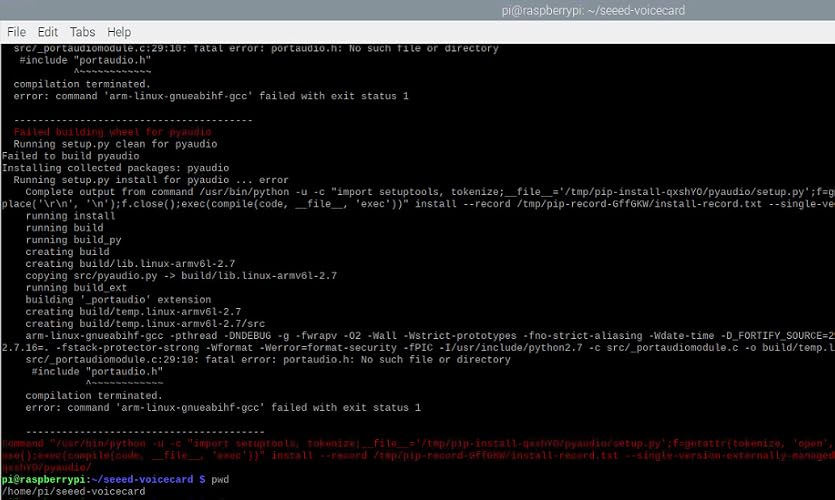The width and height of the screenshot is (835, 500).
Task: Click the blue ~/seeed-voicecard path in the prompt
Action: 142,479
